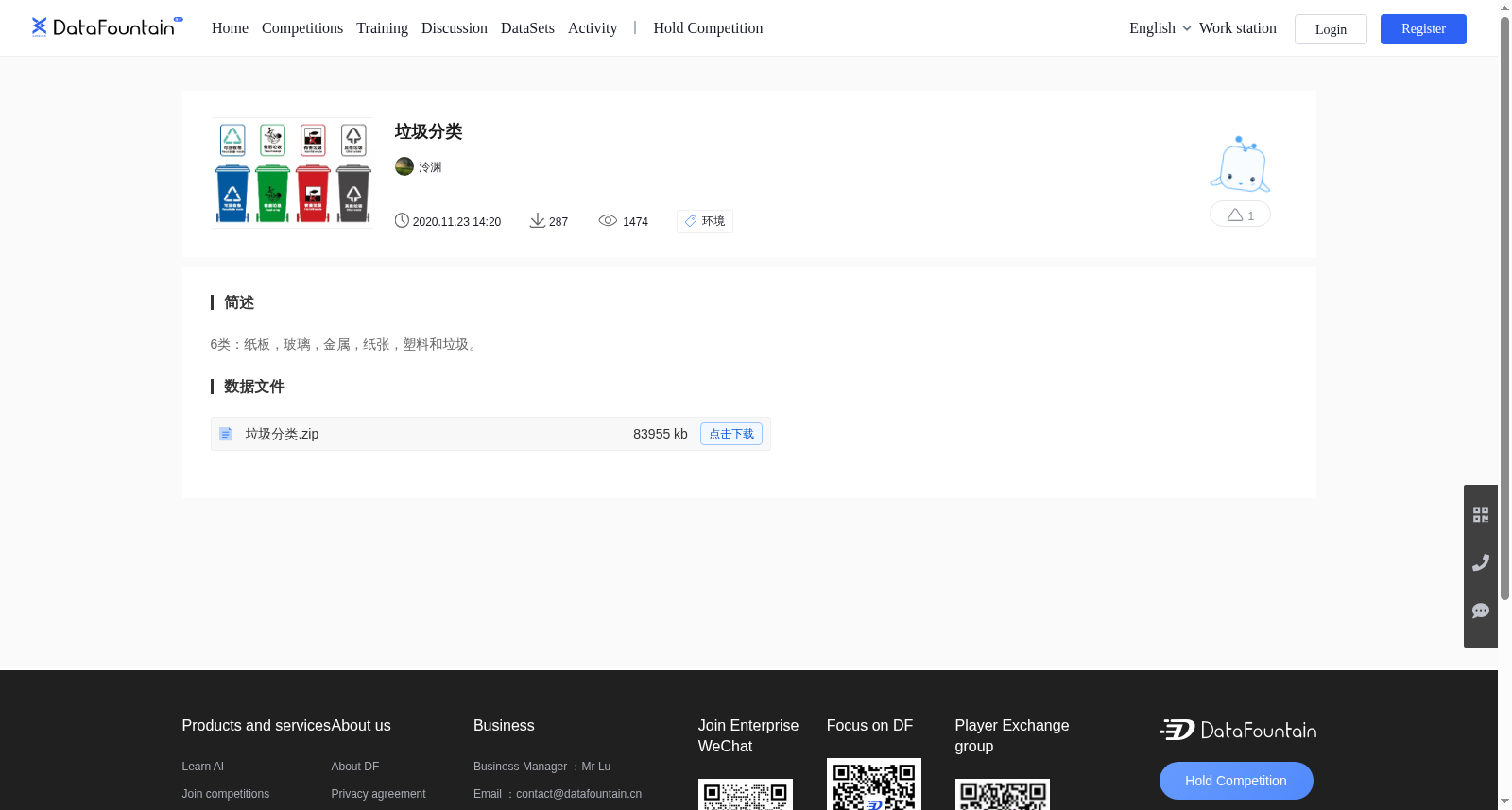Screen dimensions: 1512x810
Task: Click the footer DataFountain logo
Action: tap(1238, 730)
